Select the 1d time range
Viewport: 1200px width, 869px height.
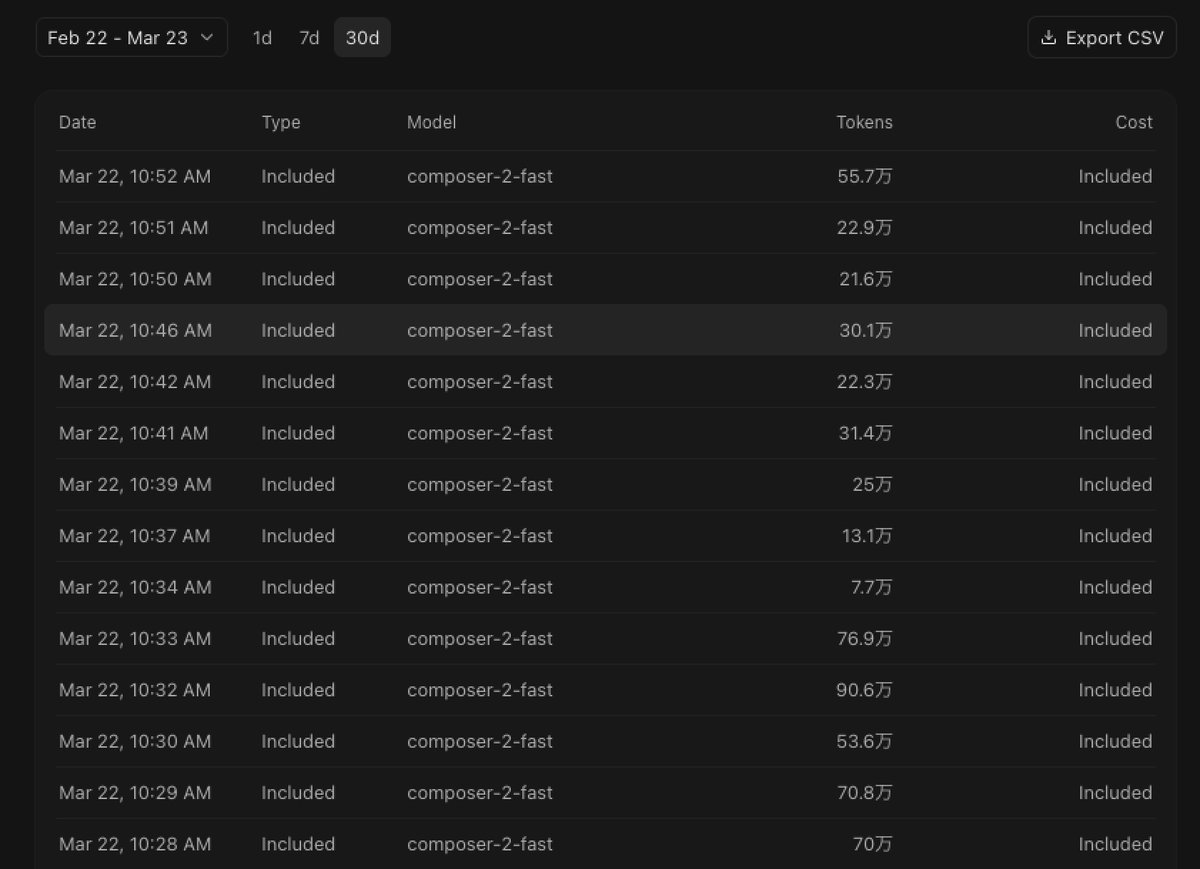(x=262, y=38)
